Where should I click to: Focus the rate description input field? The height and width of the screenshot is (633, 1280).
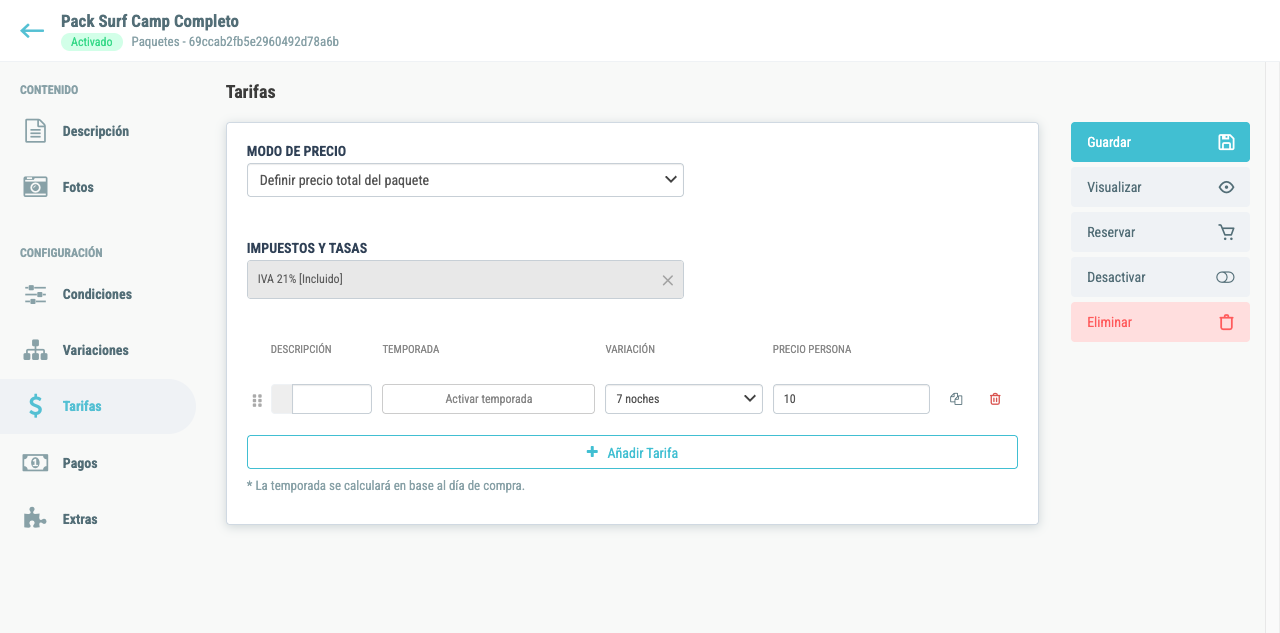332,399
